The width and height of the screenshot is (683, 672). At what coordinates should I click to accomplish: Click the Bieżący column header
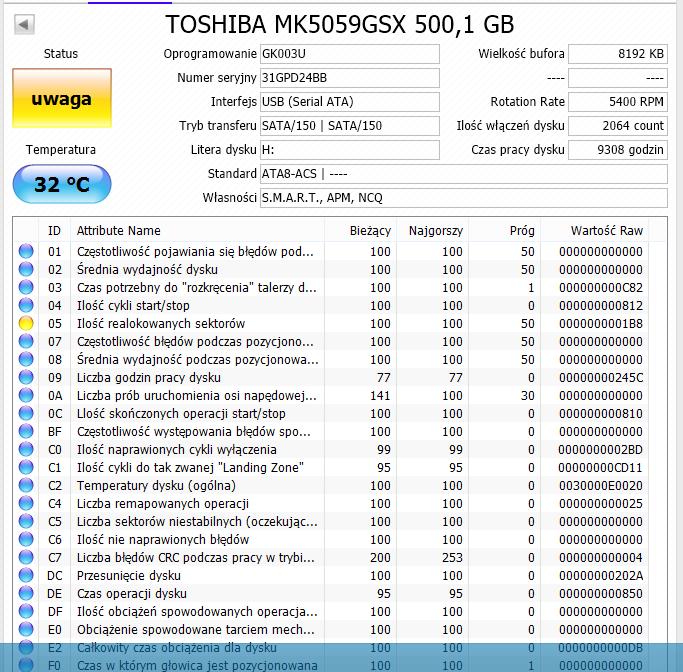(x=360, y=230)
